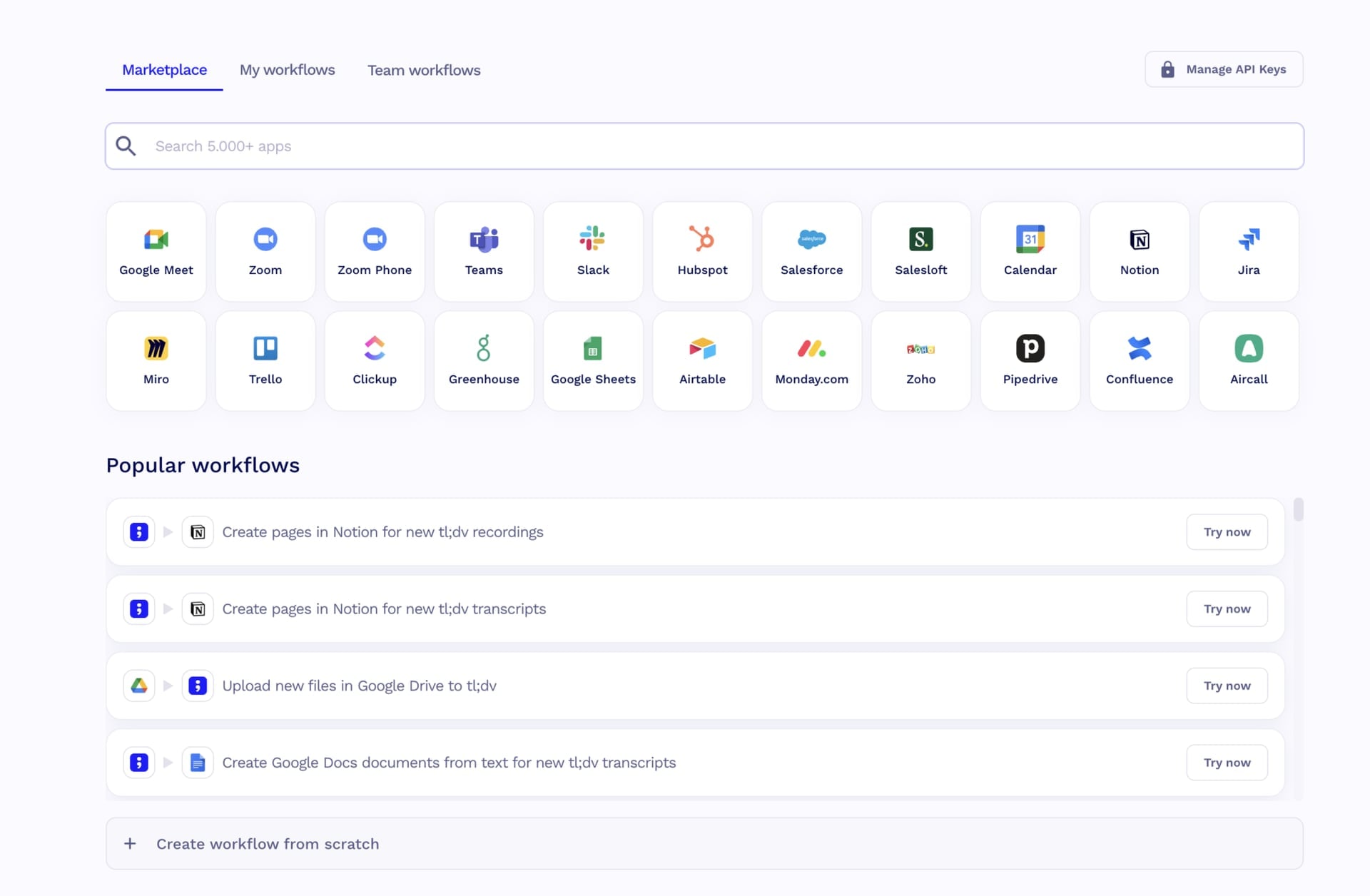This screenshot has width=1370, height=896.
Task: Click 'Create Google Docs documents from text' row text
Action: (x=449, y=763)
